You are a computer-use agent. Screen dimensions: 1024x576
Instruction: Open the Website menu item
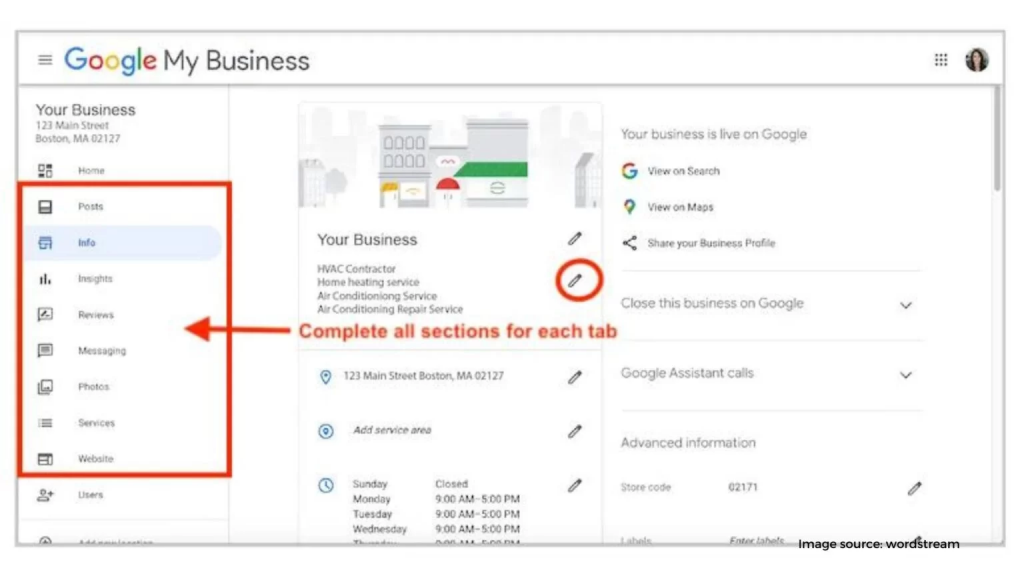tap(95, 458)
